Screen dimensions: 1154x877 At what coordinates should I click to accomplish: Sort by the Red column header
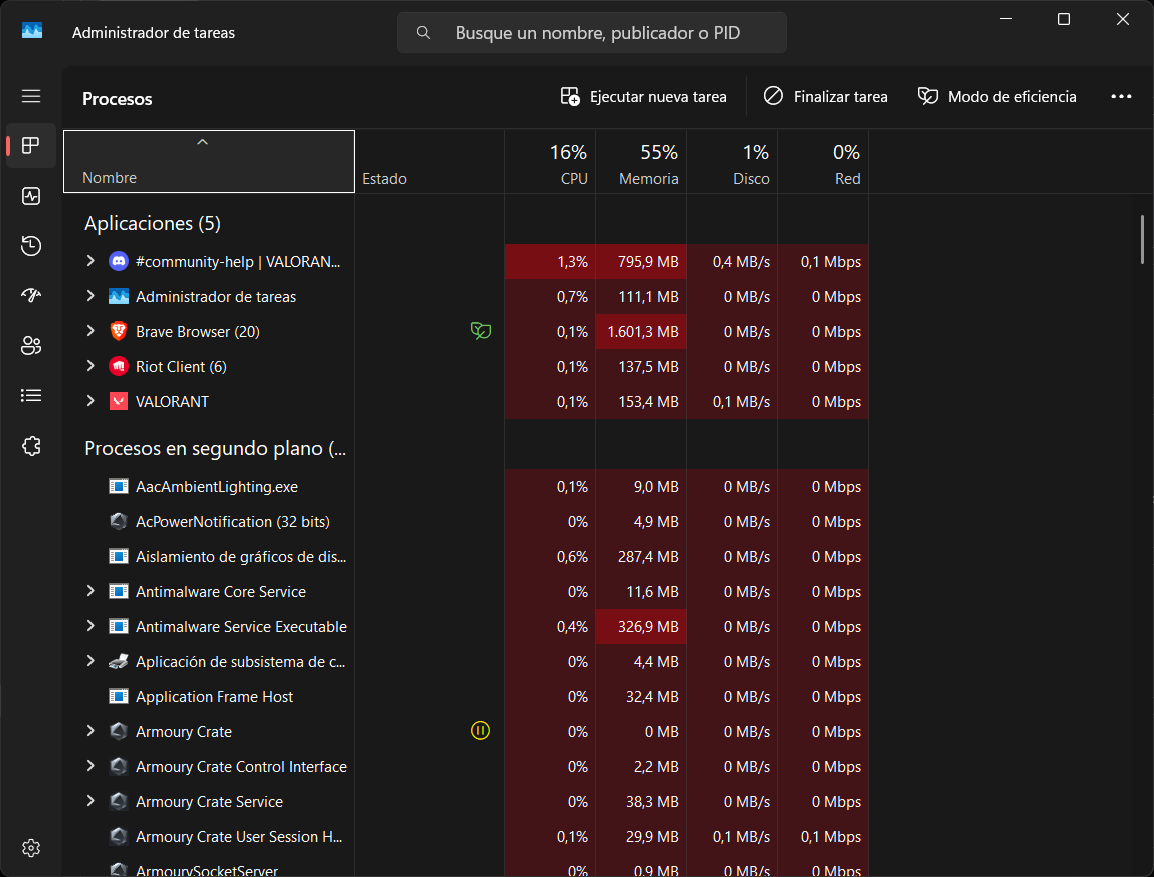click(x=823, y=161)
